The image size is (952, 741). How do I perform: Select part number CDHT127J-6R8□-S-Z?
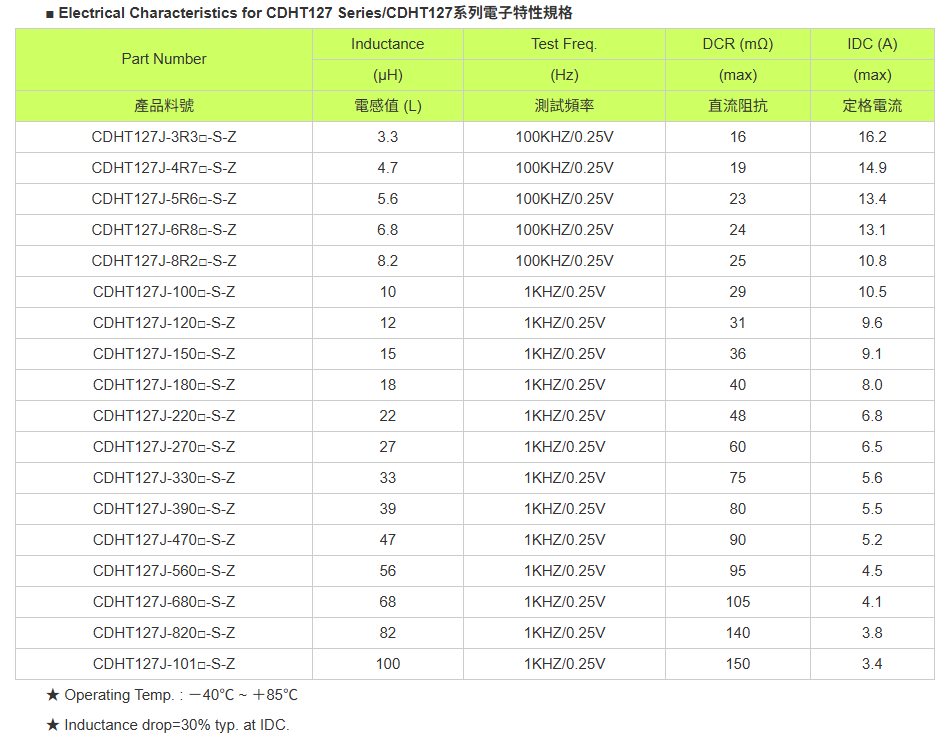pos(164,230)
